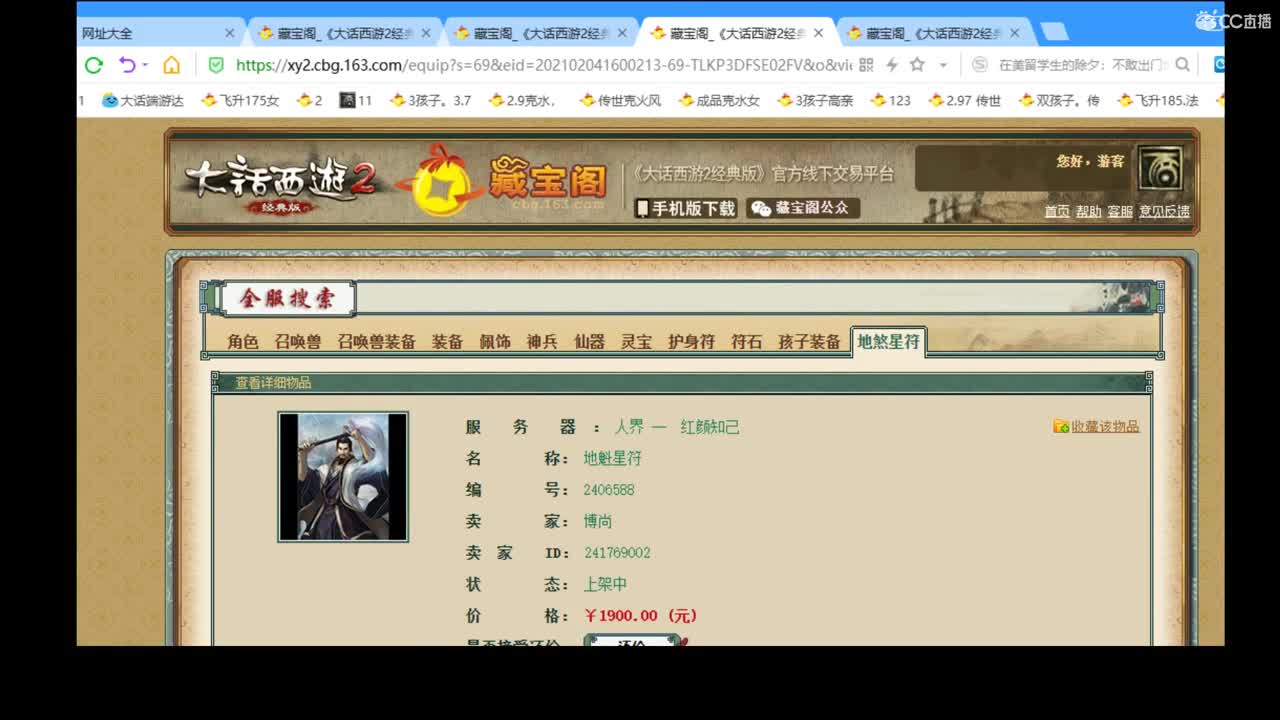Click the price ¥1900.00 (元)
Image resolution: width=1280 pixels, height=720 pixels.
(641, 616)
